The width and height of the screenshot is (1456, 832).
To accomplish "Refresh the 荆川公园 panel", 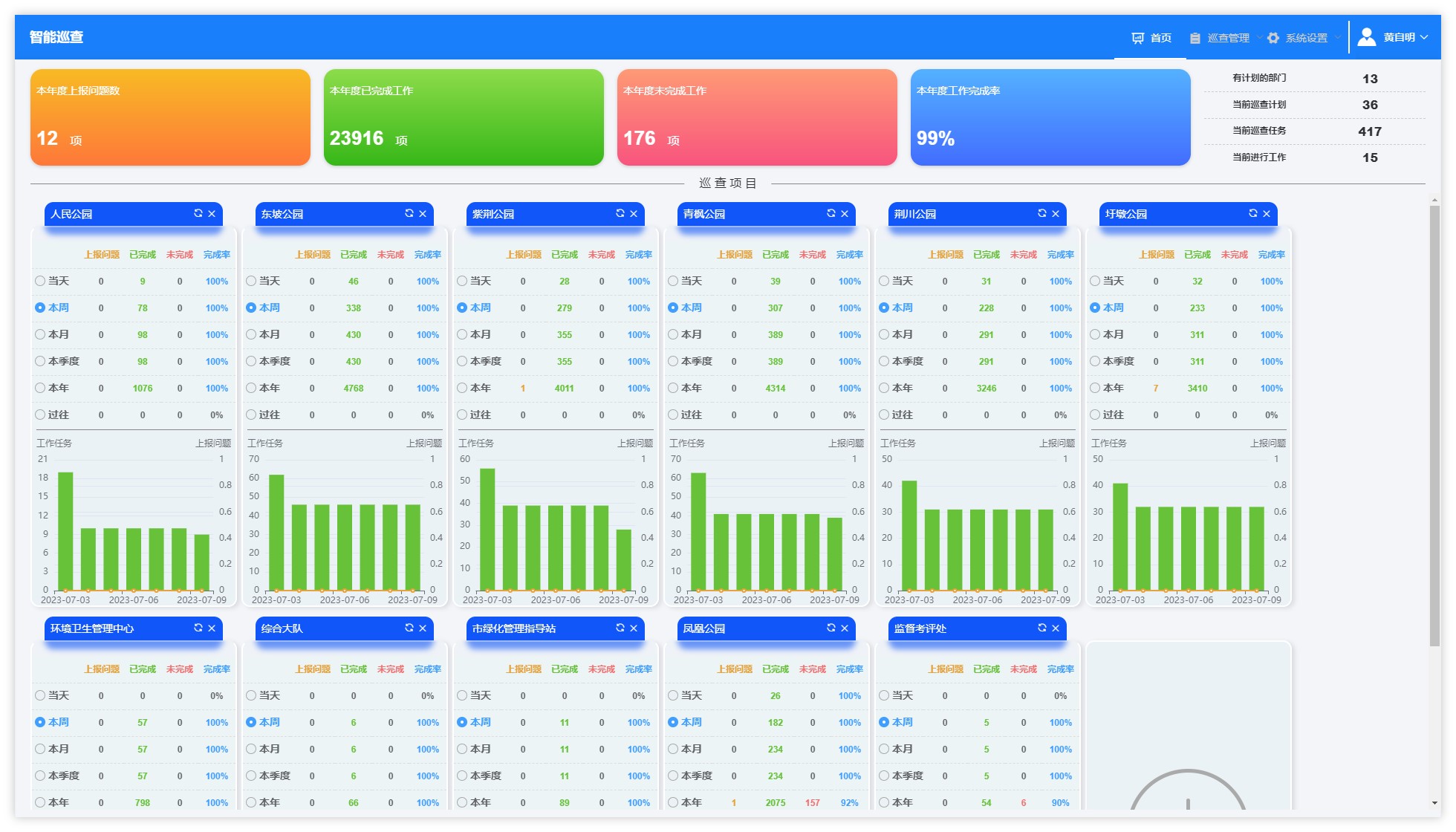I will click(1042, 213).
